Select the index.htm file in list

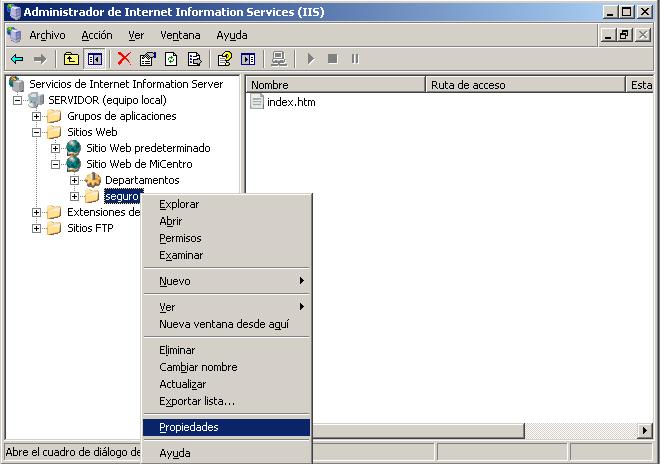pos(290,102)
